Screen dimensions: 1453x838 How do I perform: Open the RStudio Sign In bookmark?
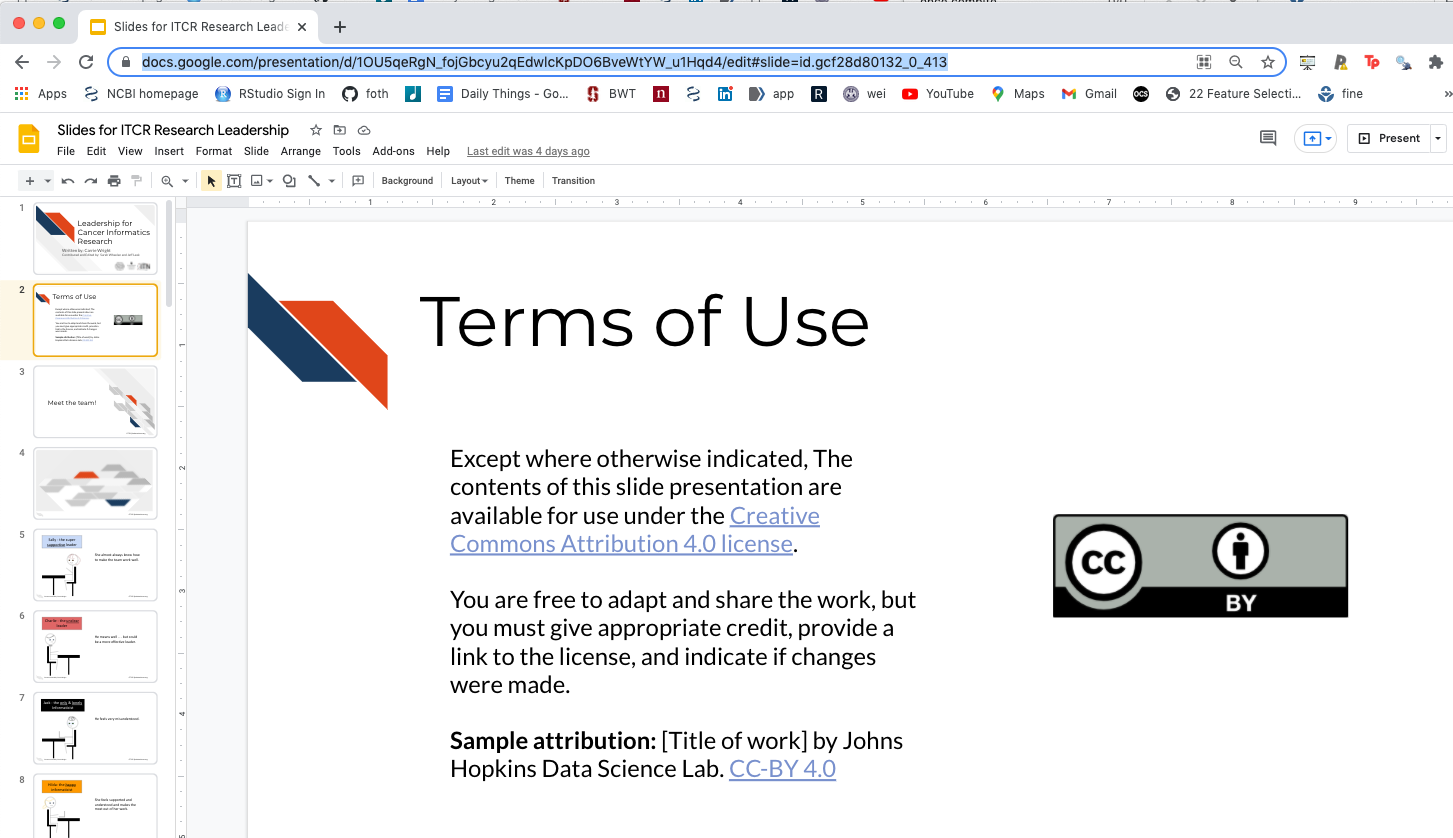click(x=270, y=94)
